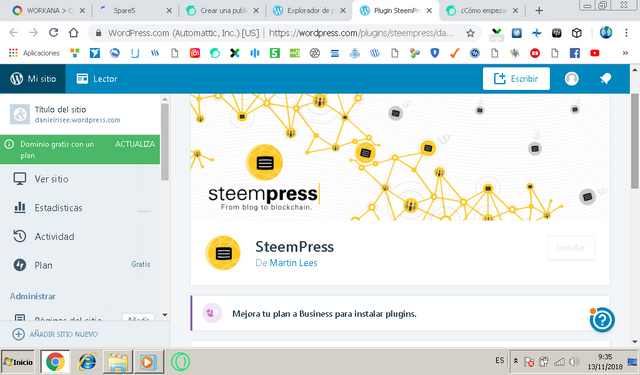Open the YouTube bookmark icon
The width and height of the screenshot is (640, 375).
coord(595,53)
